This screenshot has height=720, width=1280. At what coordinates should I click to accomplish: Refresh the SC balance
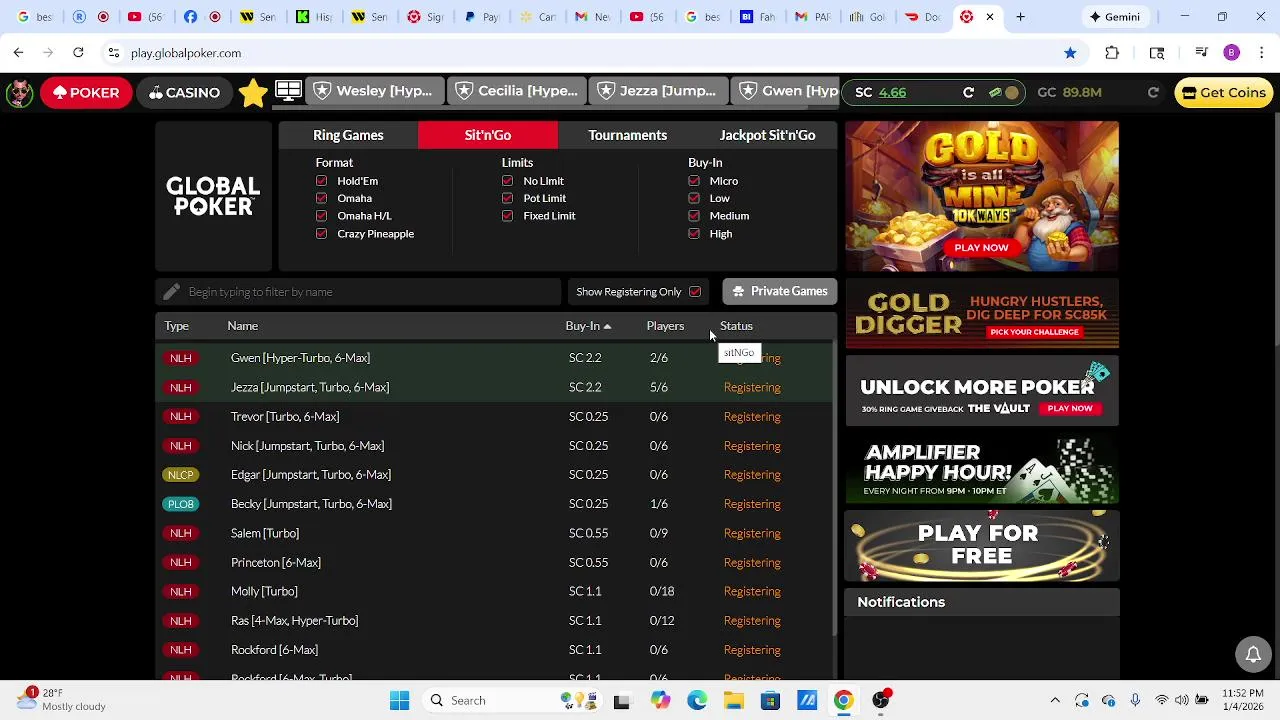[x=968, y=92]
